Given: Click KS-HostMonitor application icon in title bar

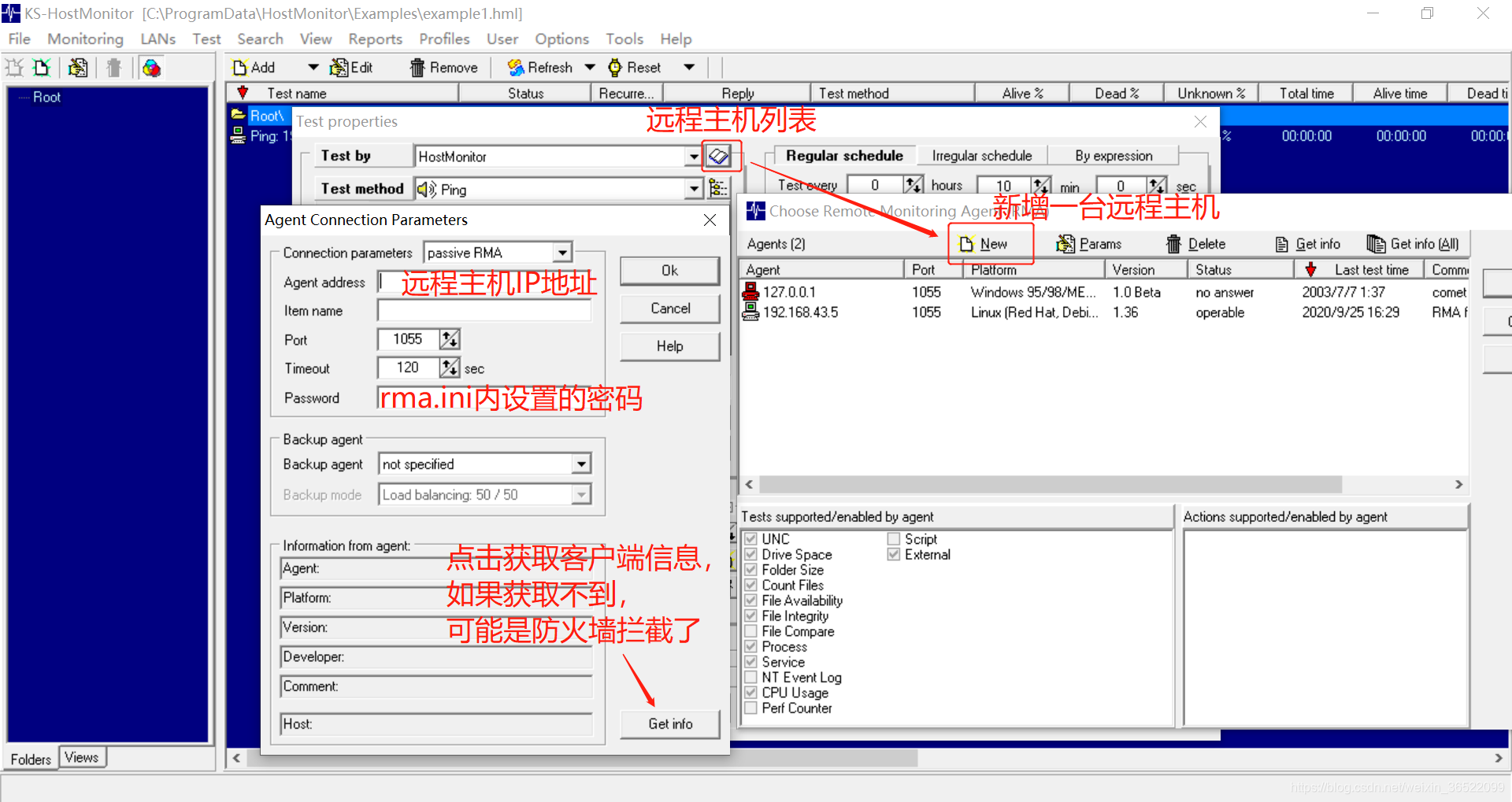Looking at the screenshot, I should tap(11, 13).
